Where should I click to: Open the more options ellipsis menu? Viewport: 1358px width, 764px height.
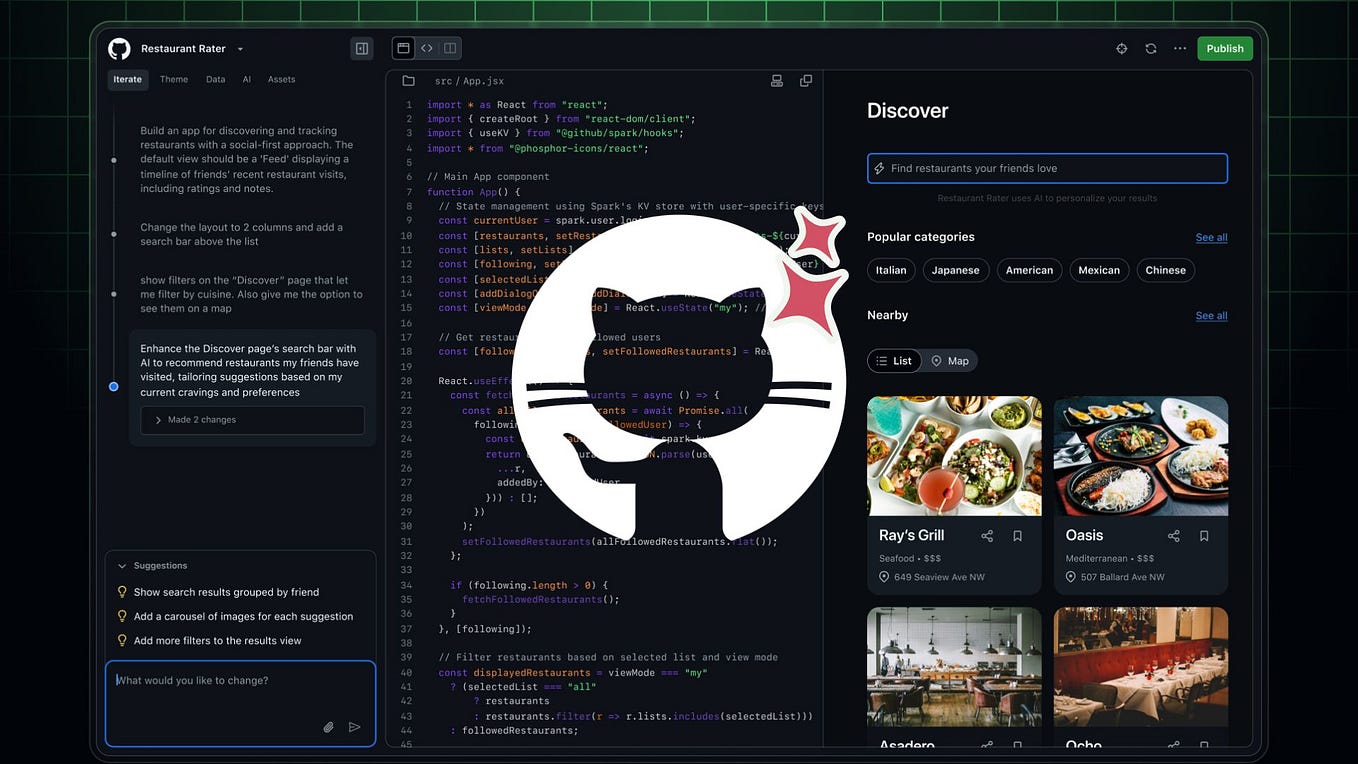click(1180, 48)
